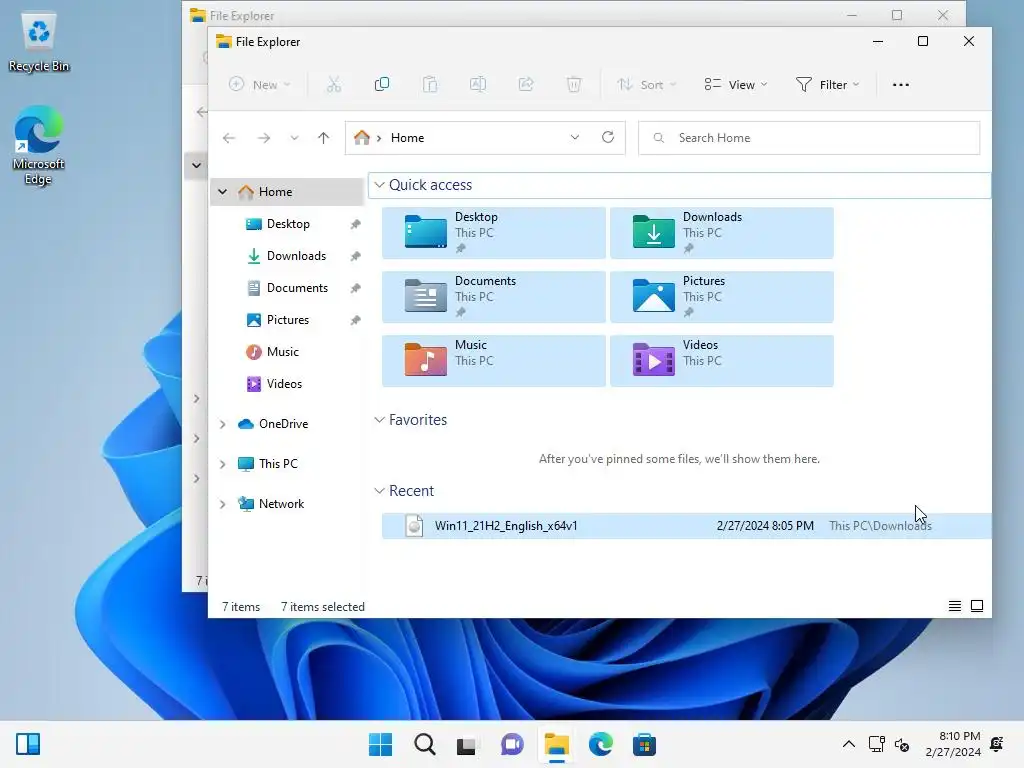Open the Downloads folder tile in Quick access
This screenshot has height=768, width=1024.
(x=722, y=232)
